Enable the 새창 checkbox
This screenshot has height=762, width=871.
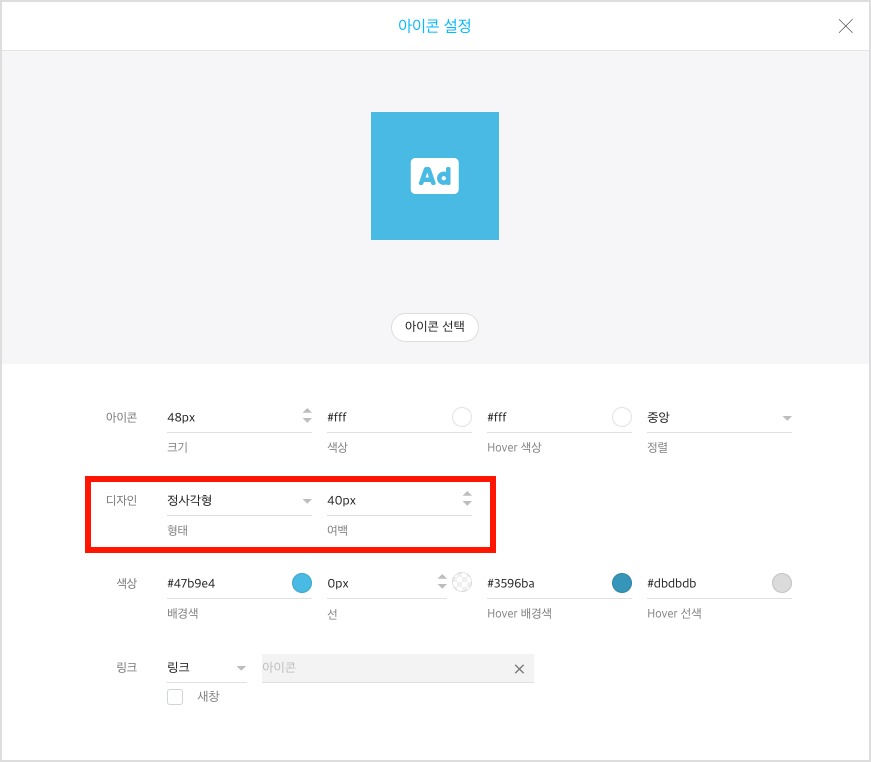pos(175,696)
